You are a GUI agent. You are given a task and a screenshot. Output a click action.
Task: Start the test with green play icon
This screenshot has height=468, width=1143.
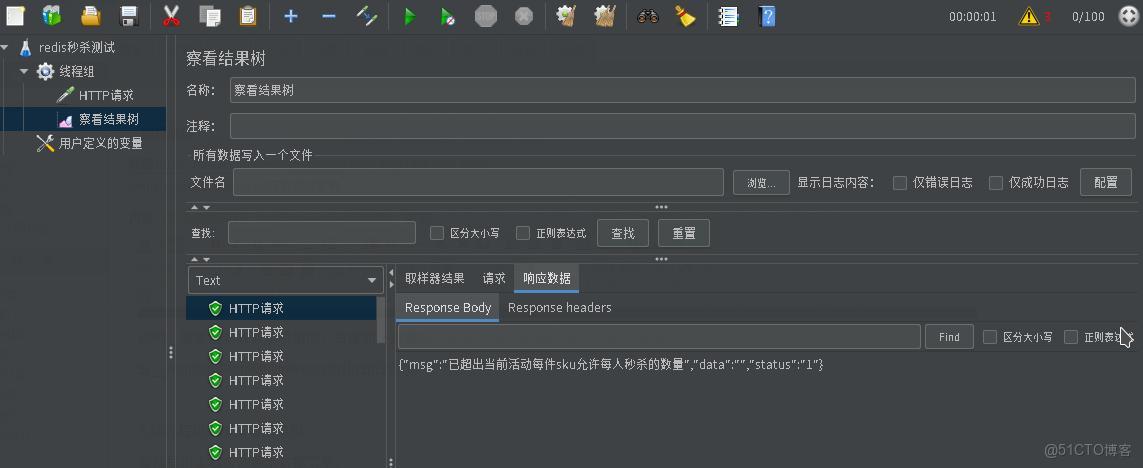410,16
